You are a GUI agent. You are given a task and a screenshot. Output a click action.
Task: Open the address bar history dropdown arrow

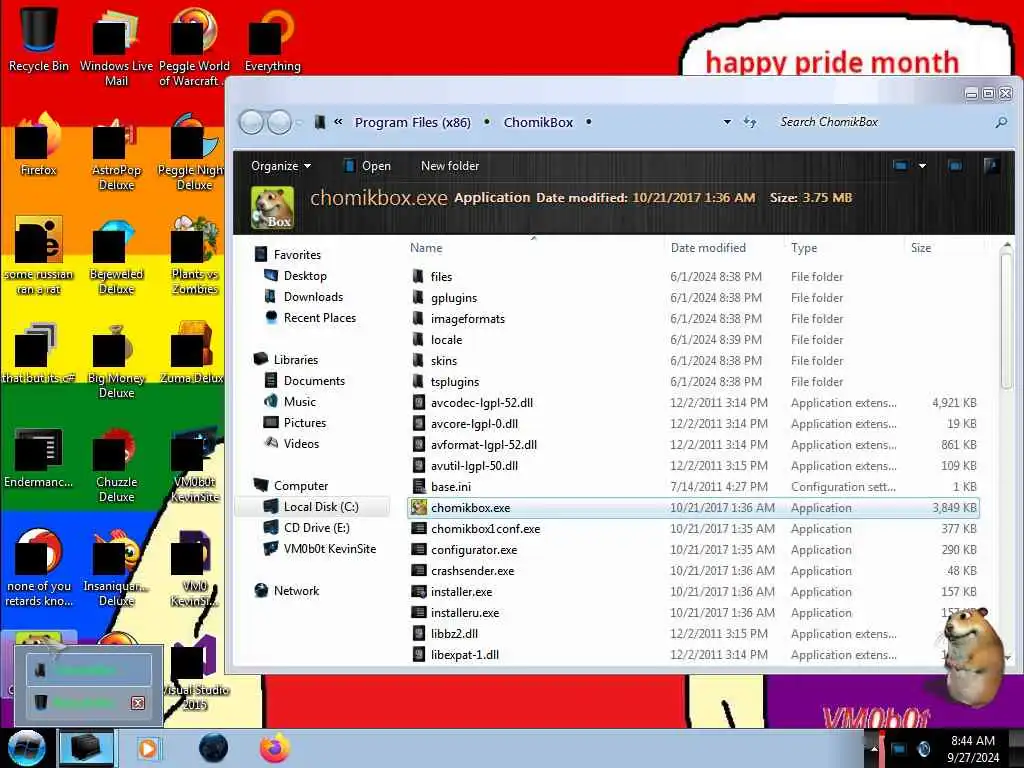[727, 122]
